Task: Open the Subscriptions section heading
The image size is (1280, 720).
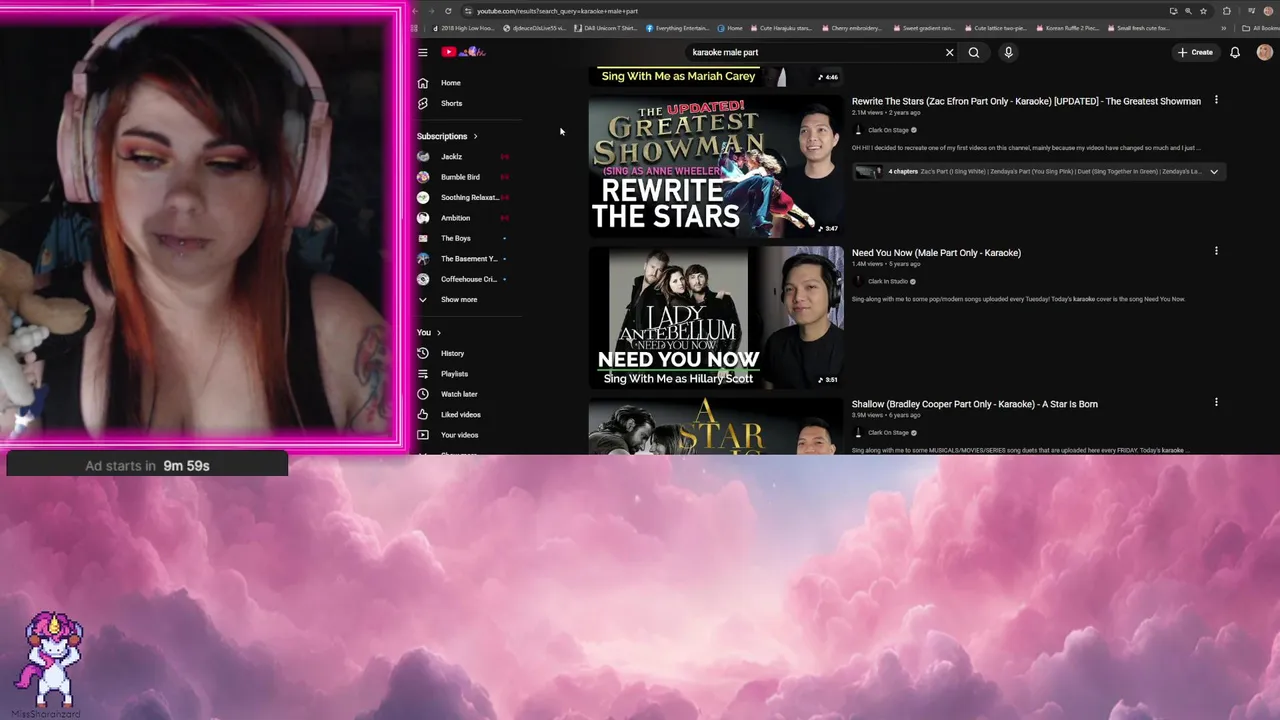Action: pyautogui.click(x=447, y=136)
